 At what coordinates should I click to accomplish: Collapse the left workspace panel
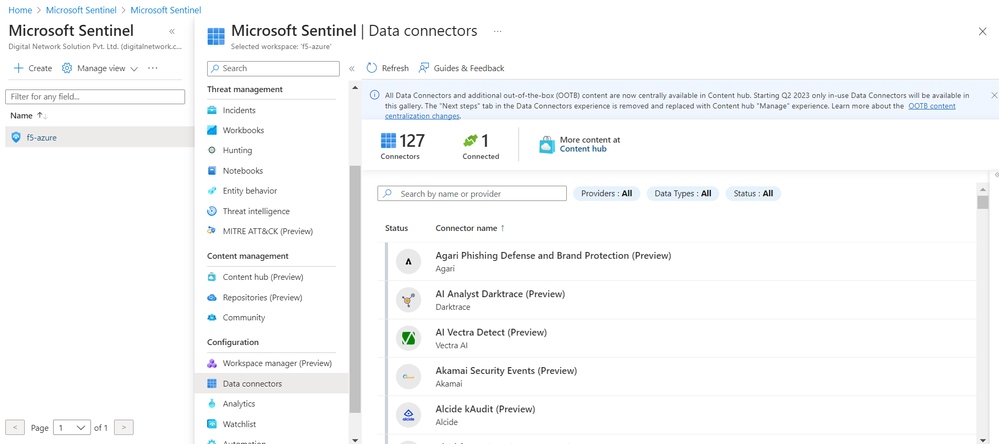[172, 32]
